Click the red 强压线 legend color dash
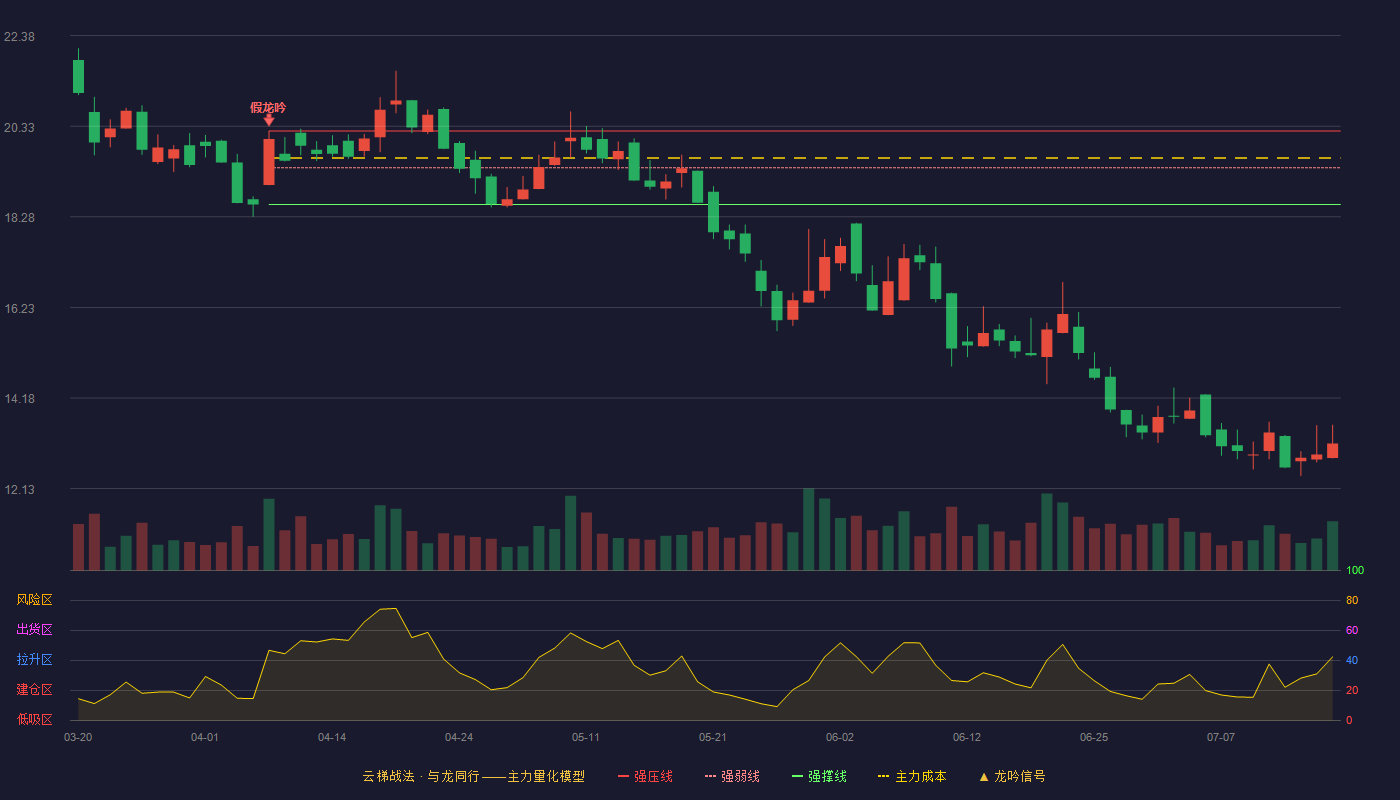1400x800 pixels. pos(624,776)
